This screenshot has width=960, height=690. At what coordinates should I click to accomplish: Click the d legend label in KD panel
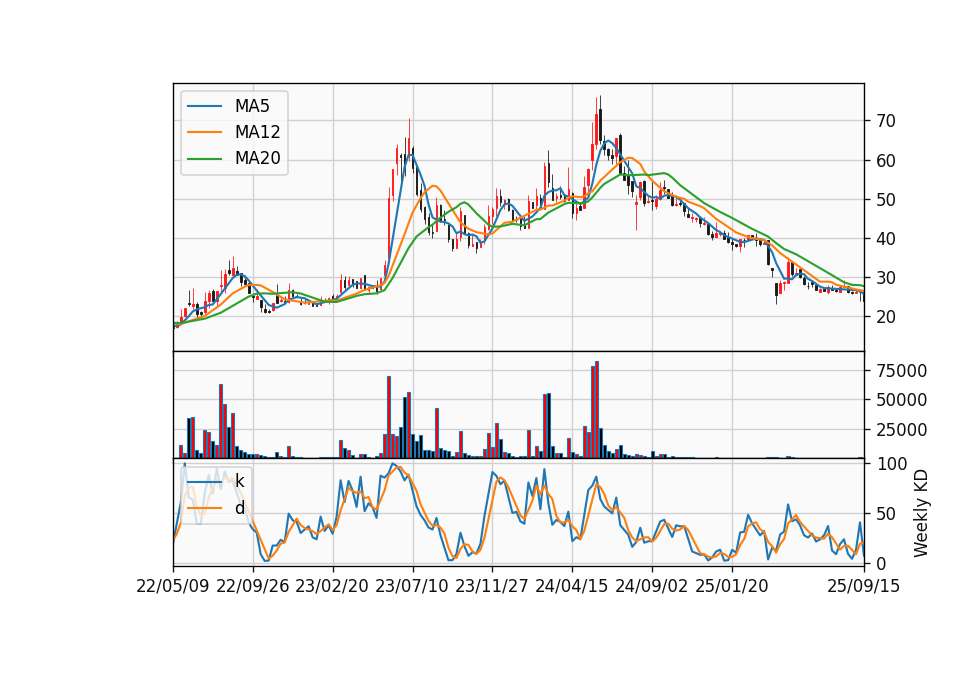click(x=239, y=508)
